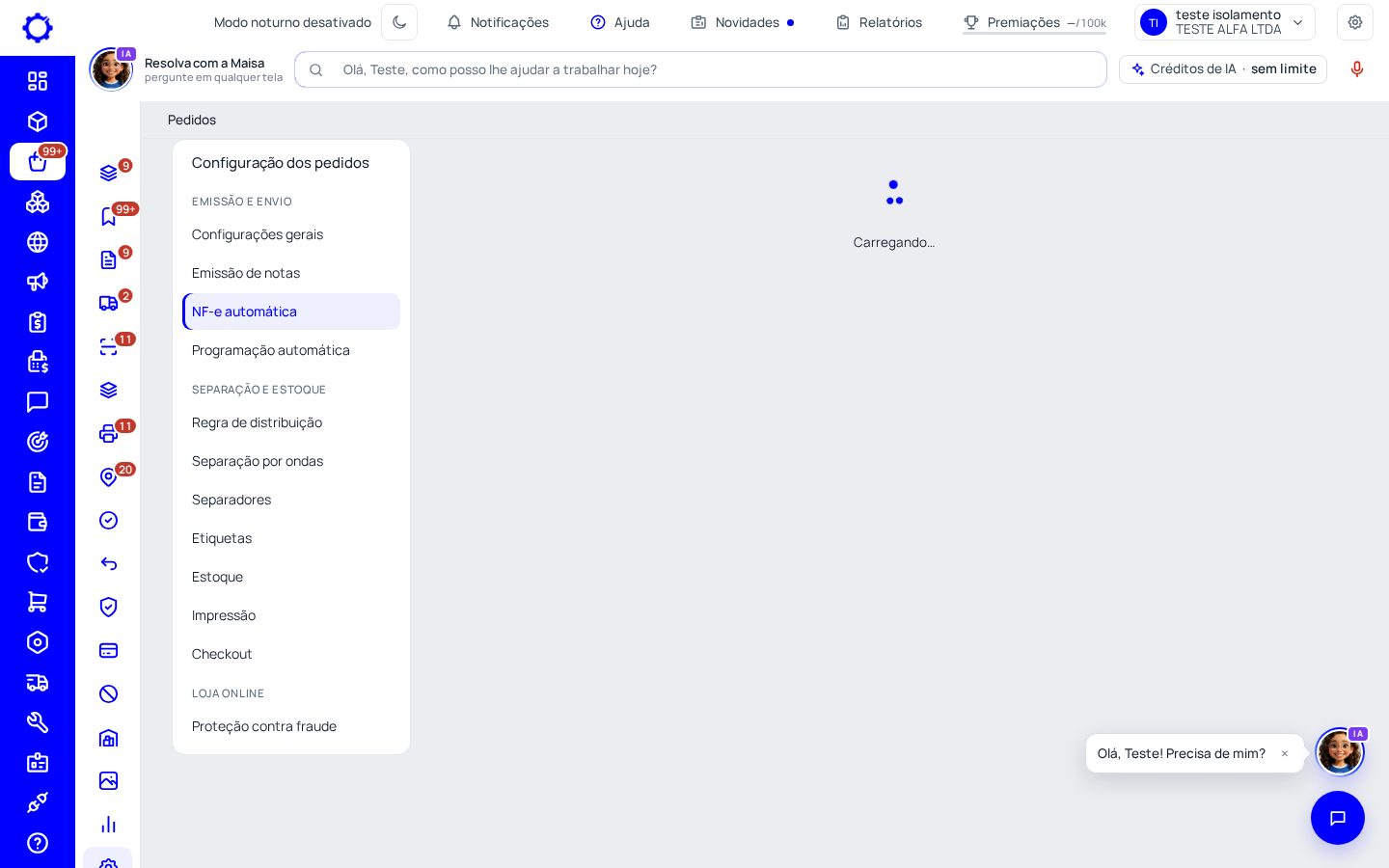Viewport: 1389px width, 868px height.
Task: Toggle night mode moon button
Action: click(399, 22)
